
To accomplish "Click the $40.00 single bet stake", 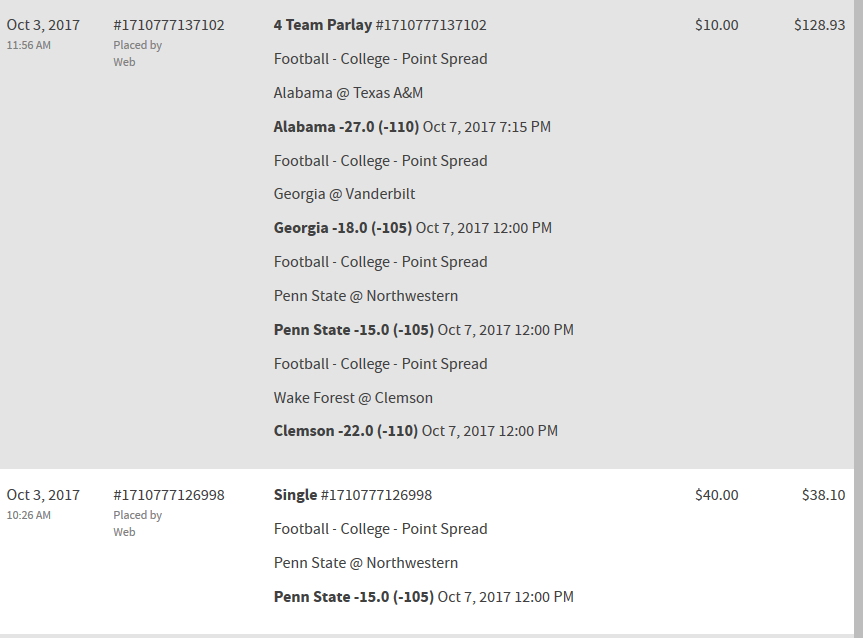I will (716, 495).
